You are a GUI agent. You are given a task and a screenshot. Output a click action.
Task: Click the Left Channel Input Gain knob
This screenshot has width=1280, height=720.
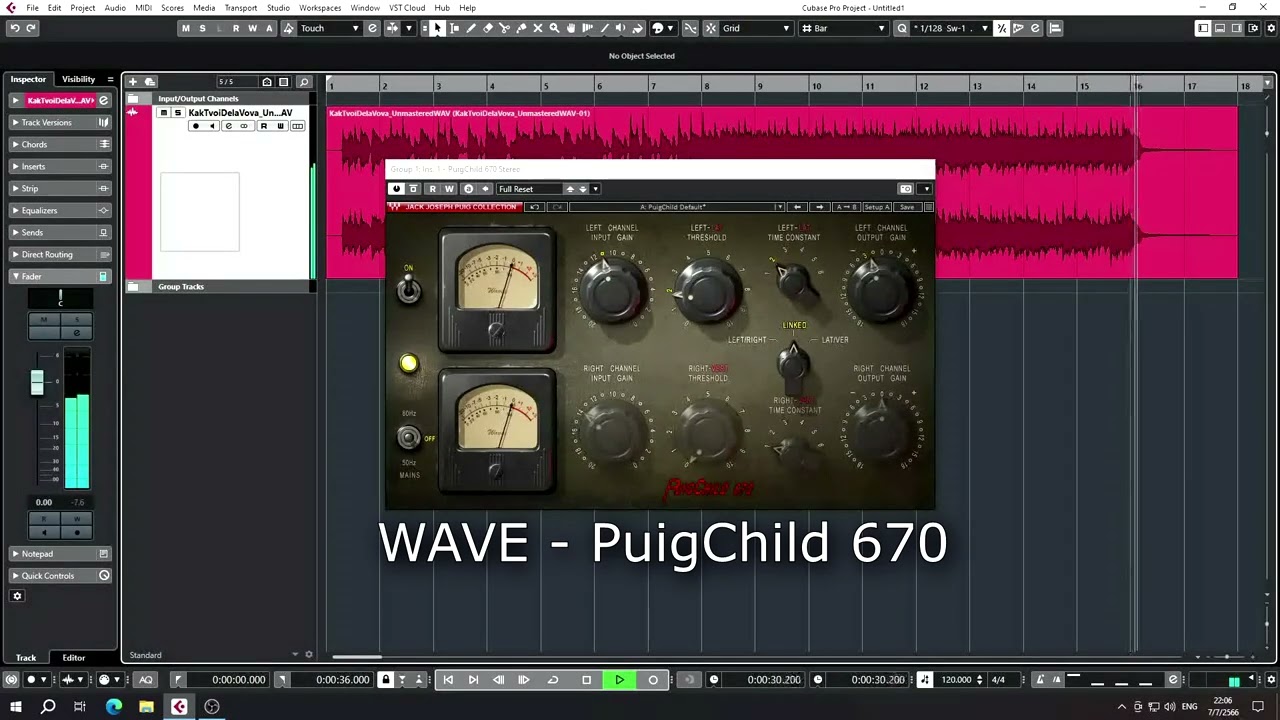coord(612,290)
